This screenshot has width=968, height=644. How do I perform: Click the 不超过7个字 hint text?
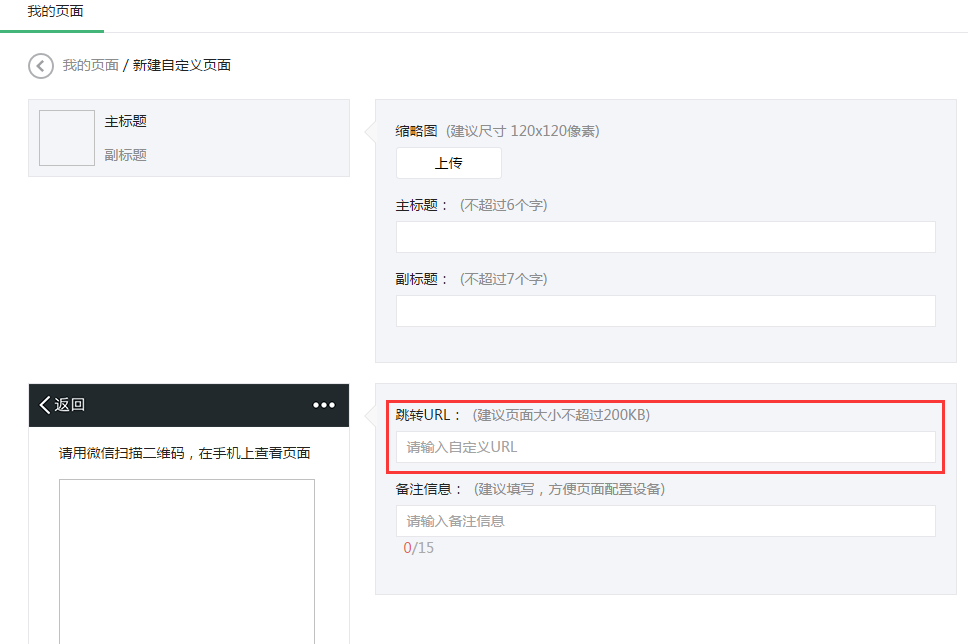point(503,279)
